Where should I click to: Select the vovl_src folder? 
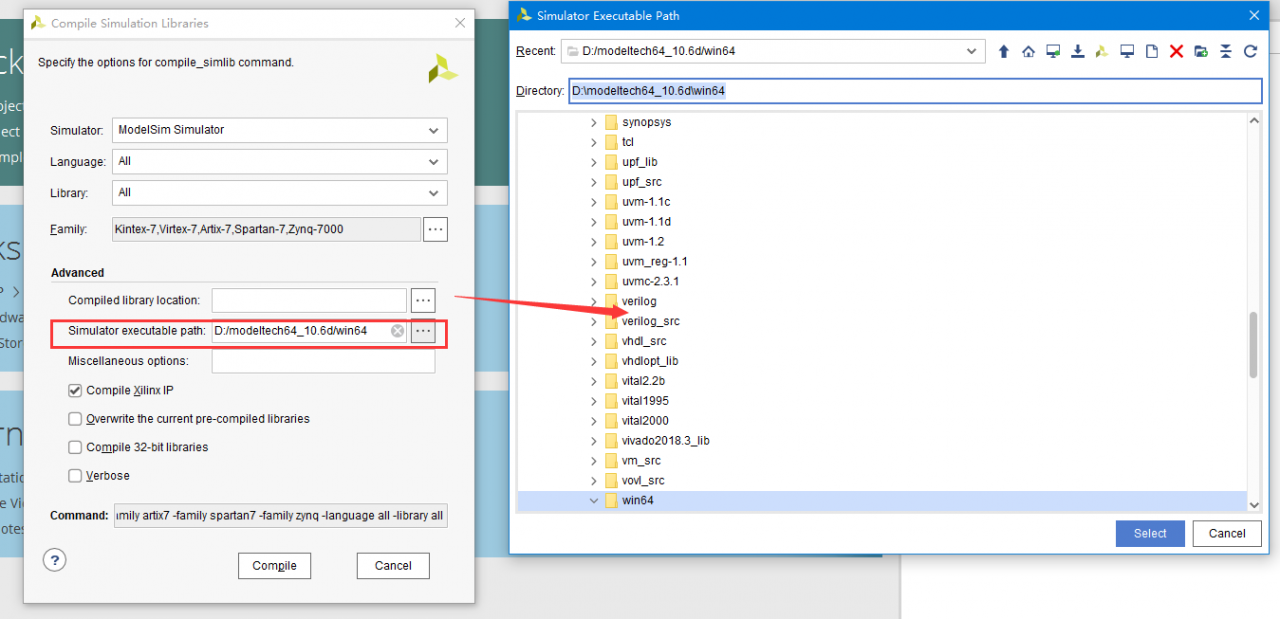tap(643, 481)
